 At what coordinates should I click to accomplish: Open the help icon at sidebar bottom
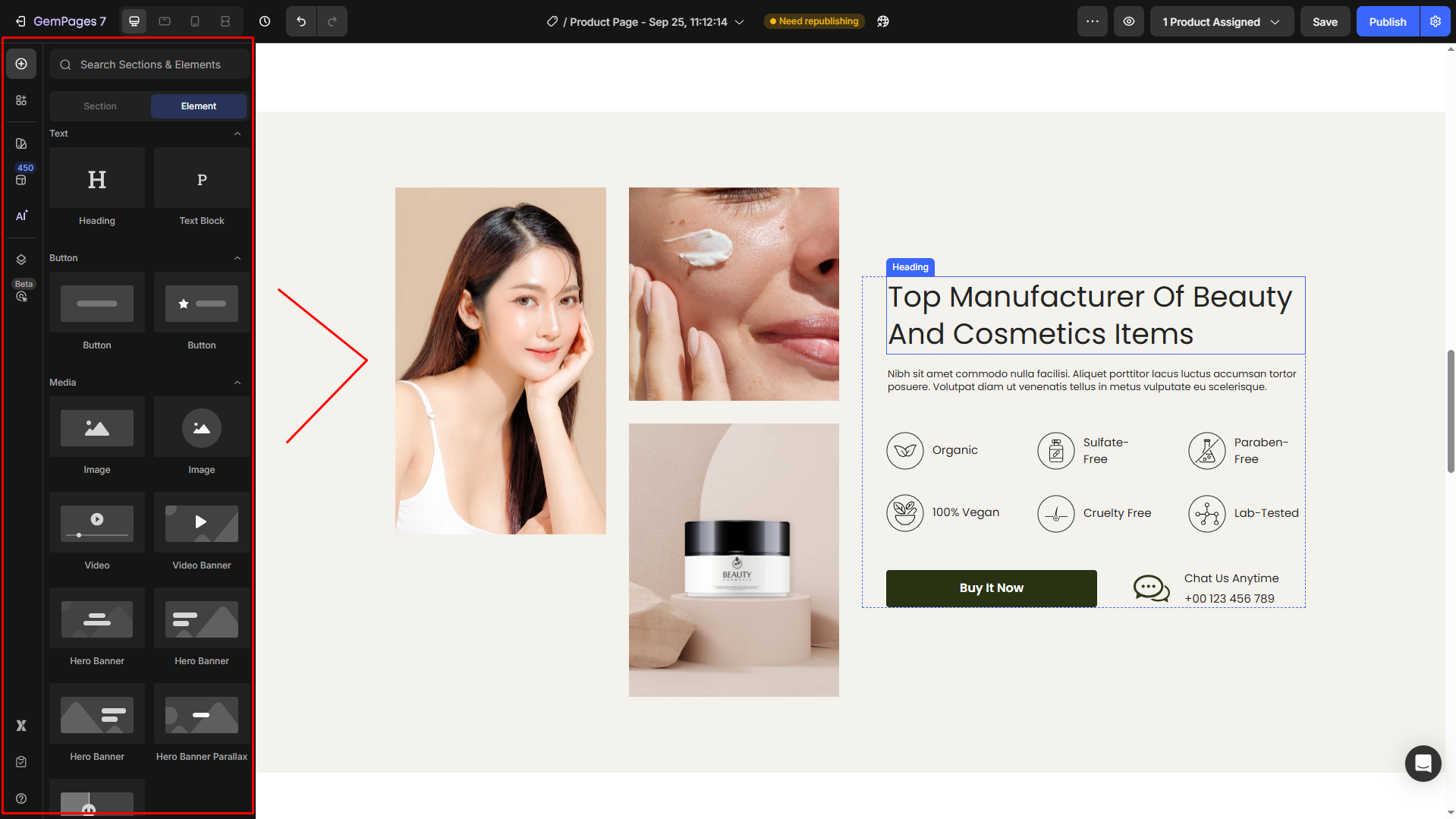[x=21, y=798]
